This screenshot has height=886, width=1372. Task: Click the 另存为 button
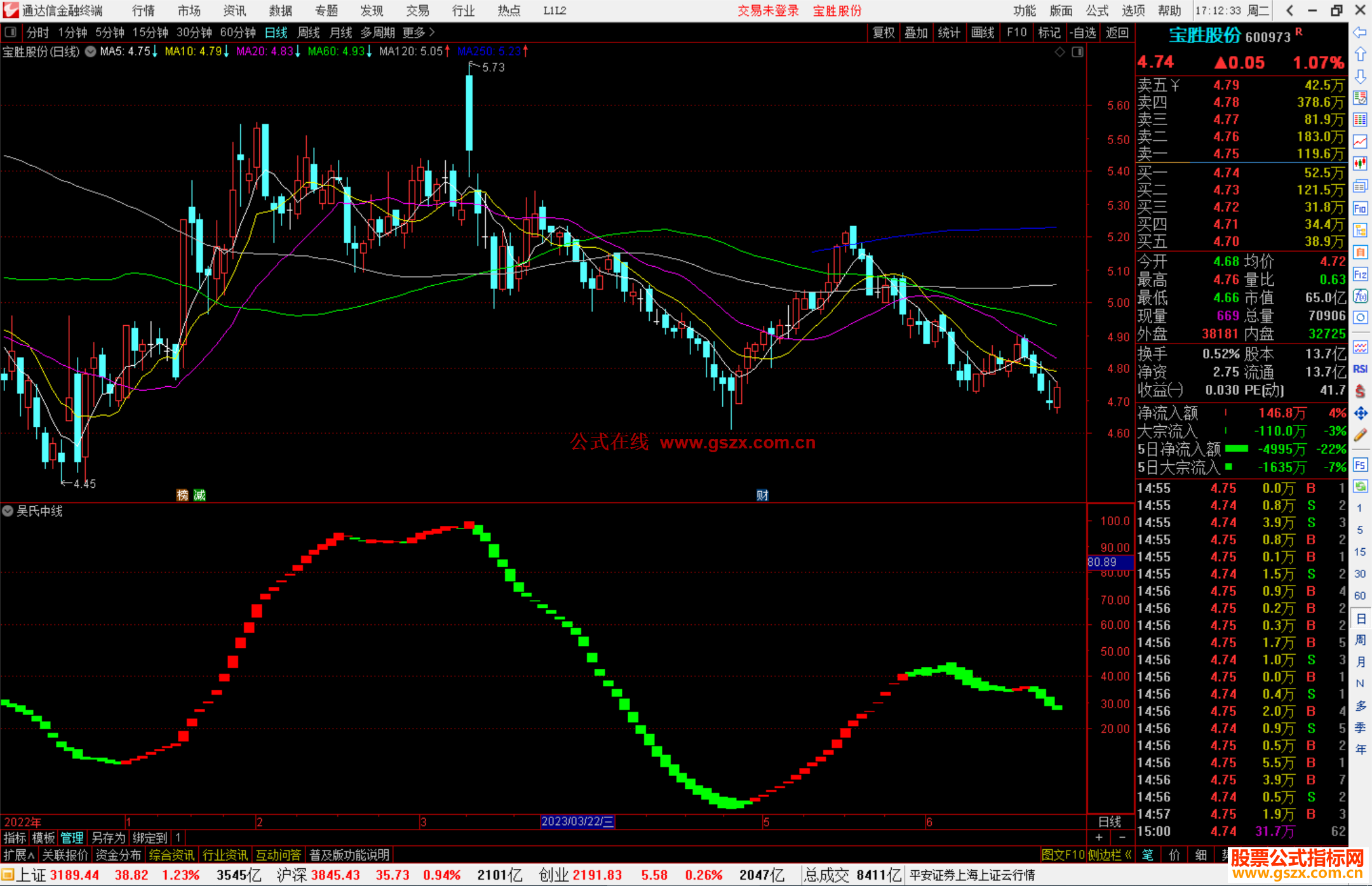pyautogui.click(x=108, y=838)
